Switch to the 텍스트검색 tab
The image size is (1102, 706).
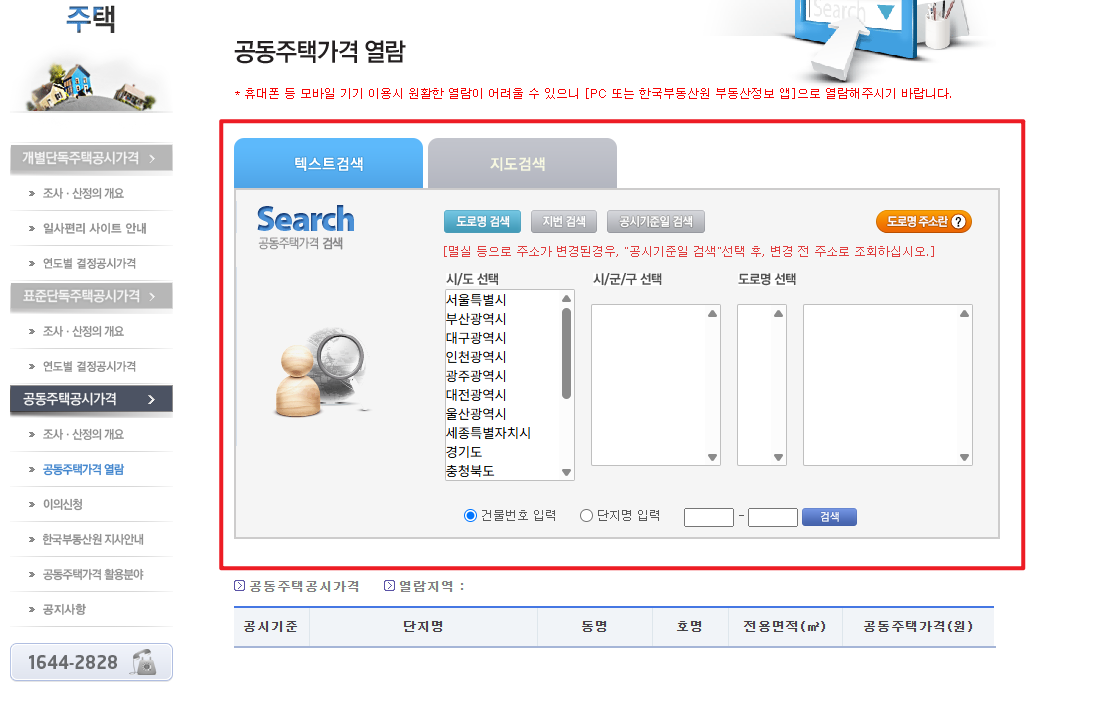[328, 163]
